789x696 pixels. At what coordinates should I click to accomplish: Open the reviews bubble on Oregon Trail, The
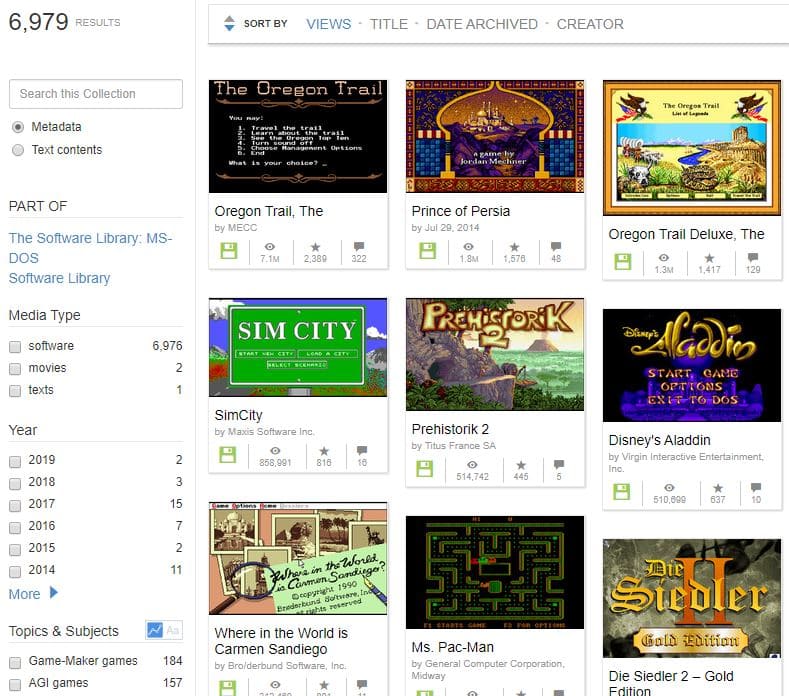pyautogui.click(x=359, y=246)
